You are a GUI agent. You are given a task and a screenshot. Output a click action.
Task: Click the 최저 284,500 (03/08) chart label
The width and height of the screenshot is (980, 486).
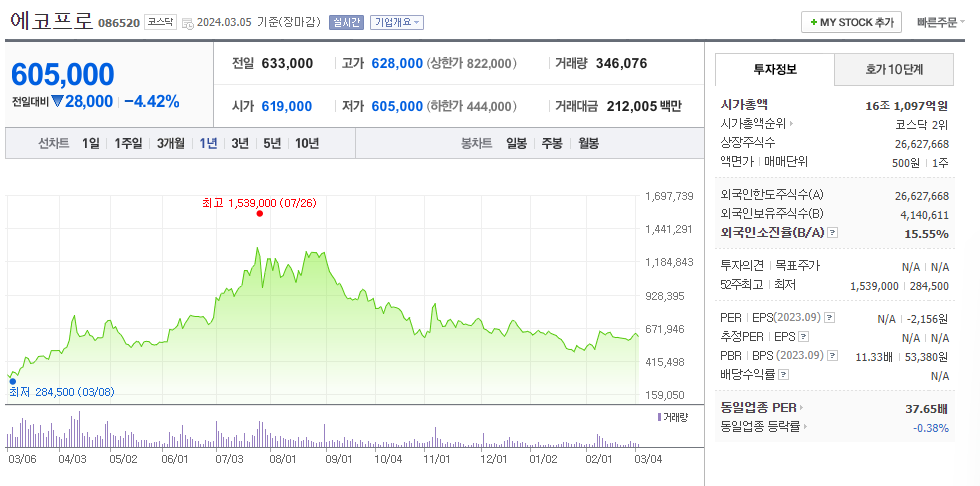(61, 392)
